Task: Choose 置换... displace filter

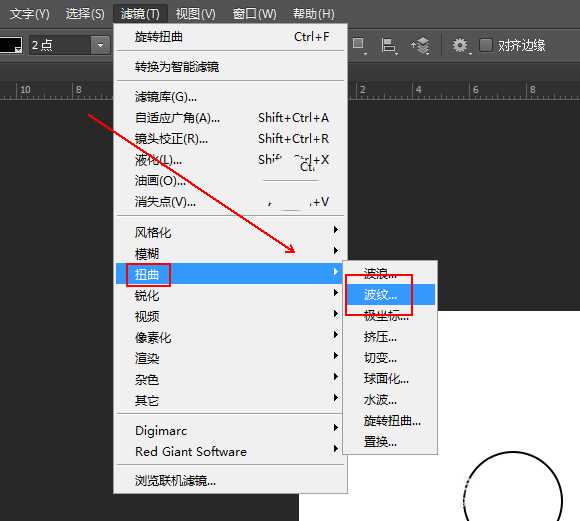Action: [390, 441]
